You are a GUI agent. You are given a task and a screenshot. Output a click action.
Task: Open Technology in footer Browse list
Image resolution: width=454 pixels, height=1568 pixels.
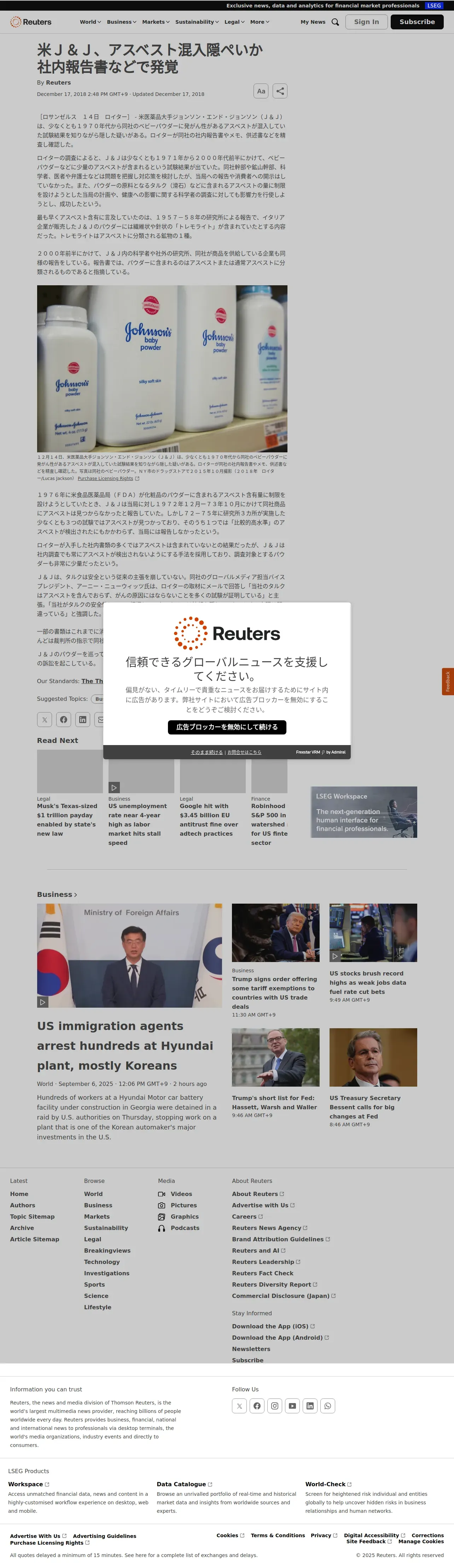click(101, 1263)
